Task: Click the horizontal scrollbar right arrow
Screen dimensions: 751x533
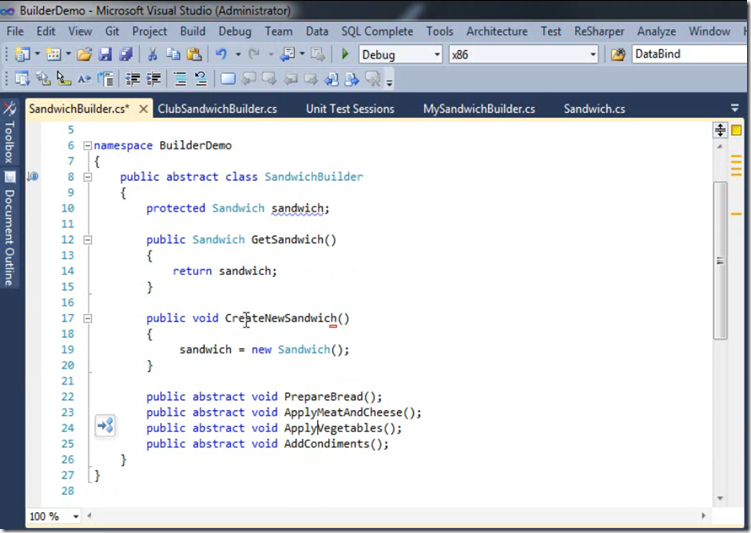Action: click(703, 516)
